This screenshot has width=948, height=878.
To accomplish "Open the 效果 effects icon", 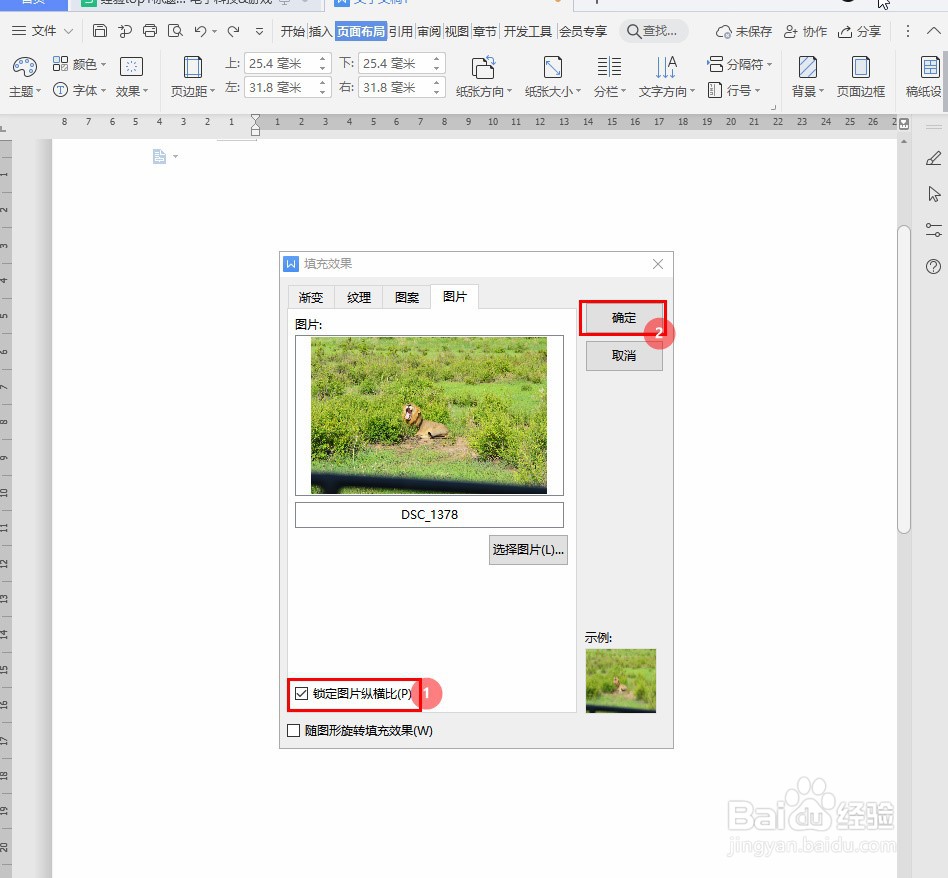I will pyautogui.click(x=131, y=67).
